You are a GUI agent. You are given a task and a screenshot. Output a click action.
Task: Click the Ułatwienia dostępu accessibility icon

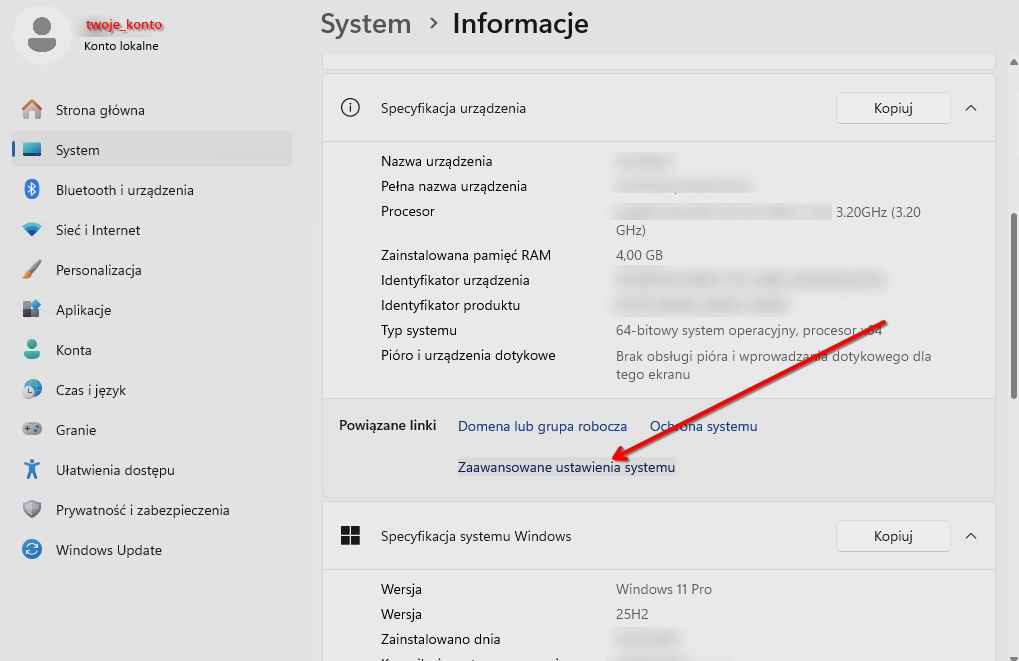(x=32, y=470)
